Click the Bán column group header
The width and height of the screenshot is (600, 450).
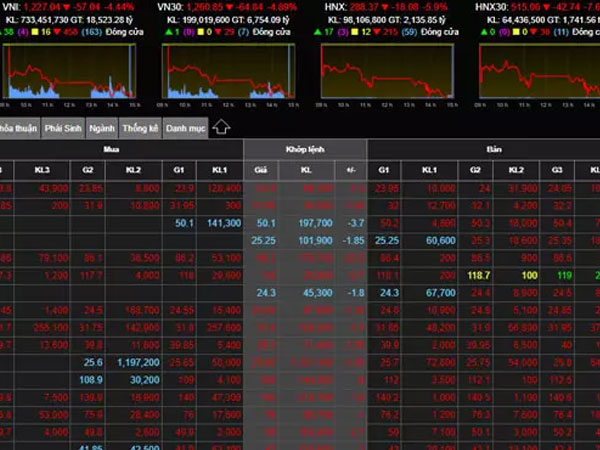pyautogui.click(x=494, y=149)
